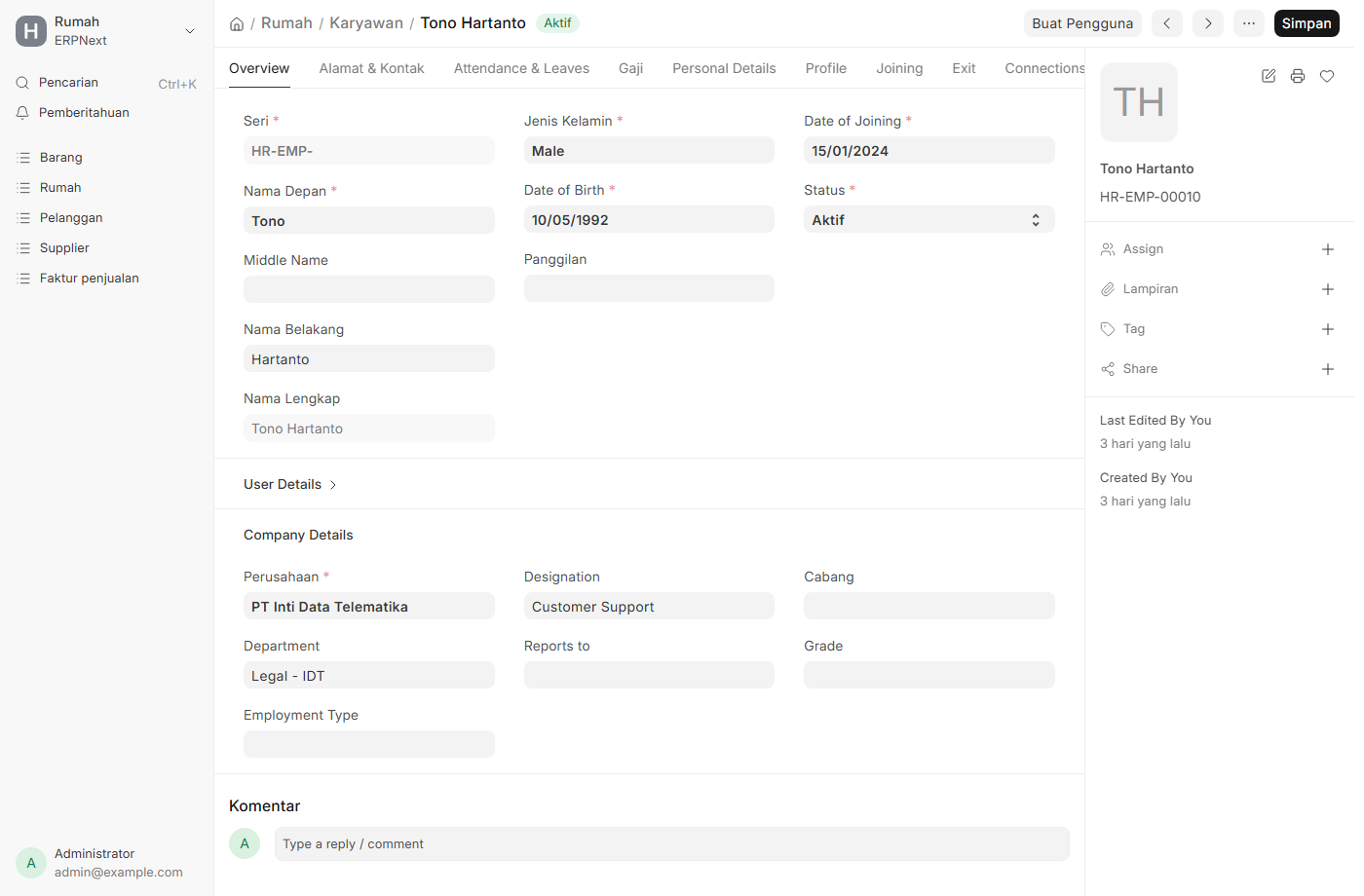Open Barang in the sidebar
This screenshot has width=1364, height=896.
[60, 158]
